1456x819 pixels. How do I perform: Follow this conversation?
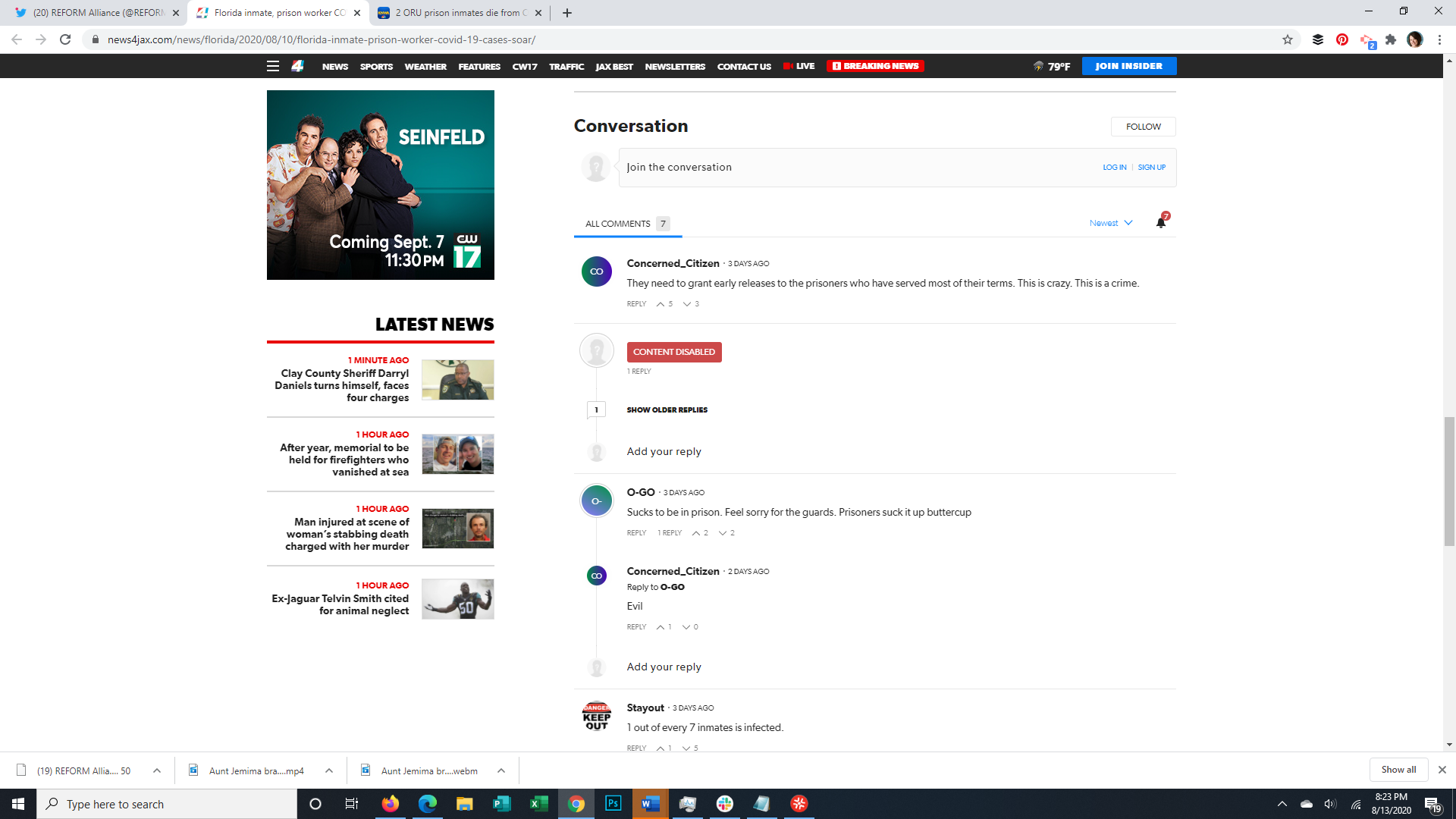(1143, 127)
